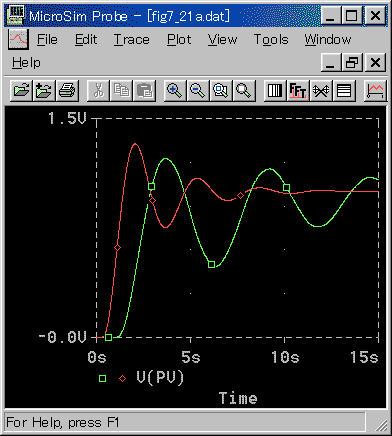Open the View menu

222,40
